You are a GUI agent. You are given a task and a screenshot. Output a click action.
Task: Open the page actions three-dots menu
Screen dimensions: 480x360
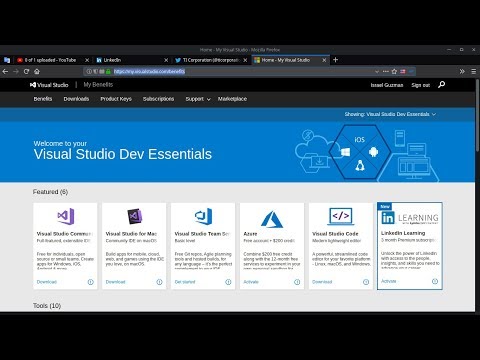pos(386,71)
